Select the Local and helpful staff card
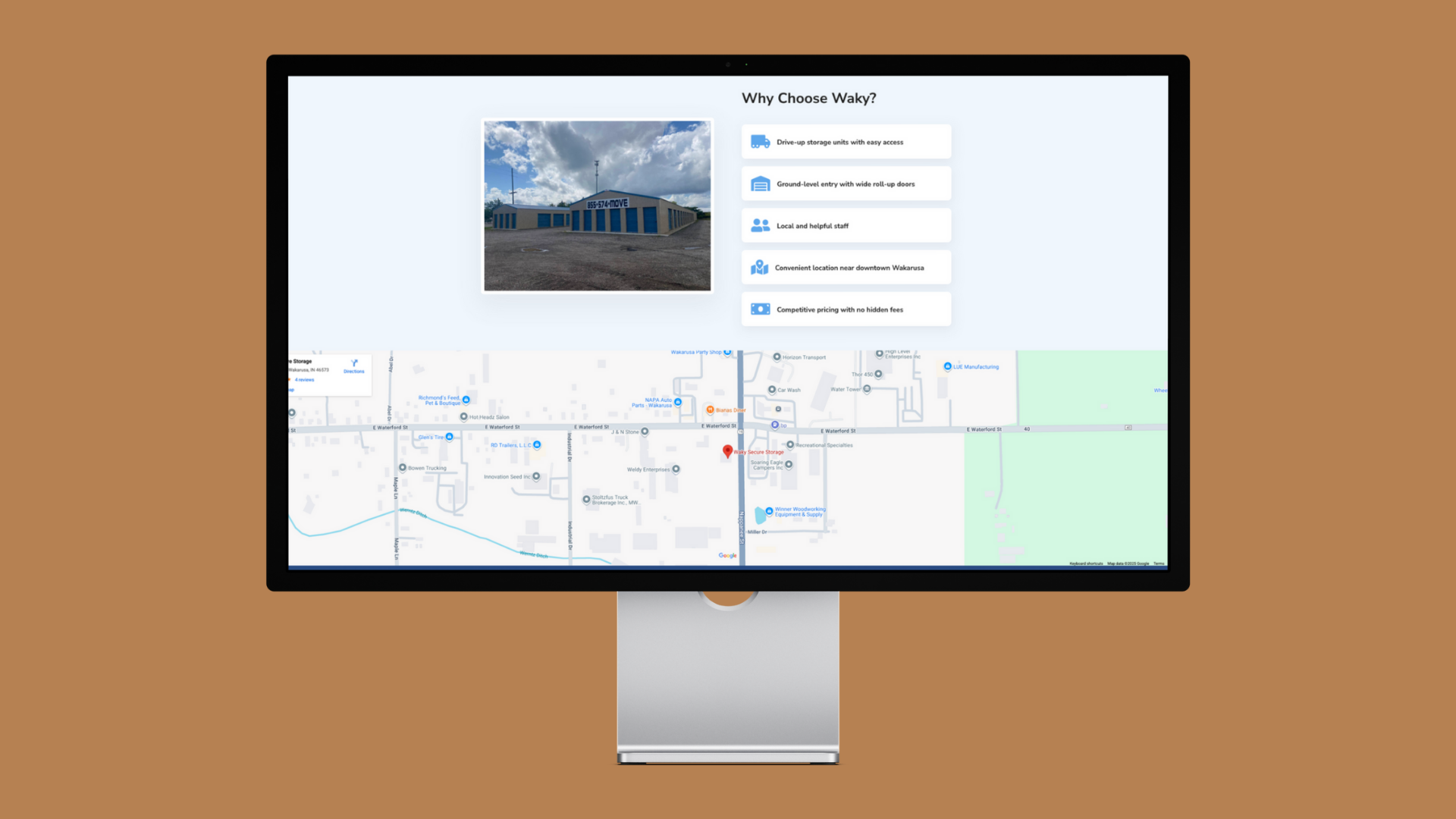 click(846, 226)
